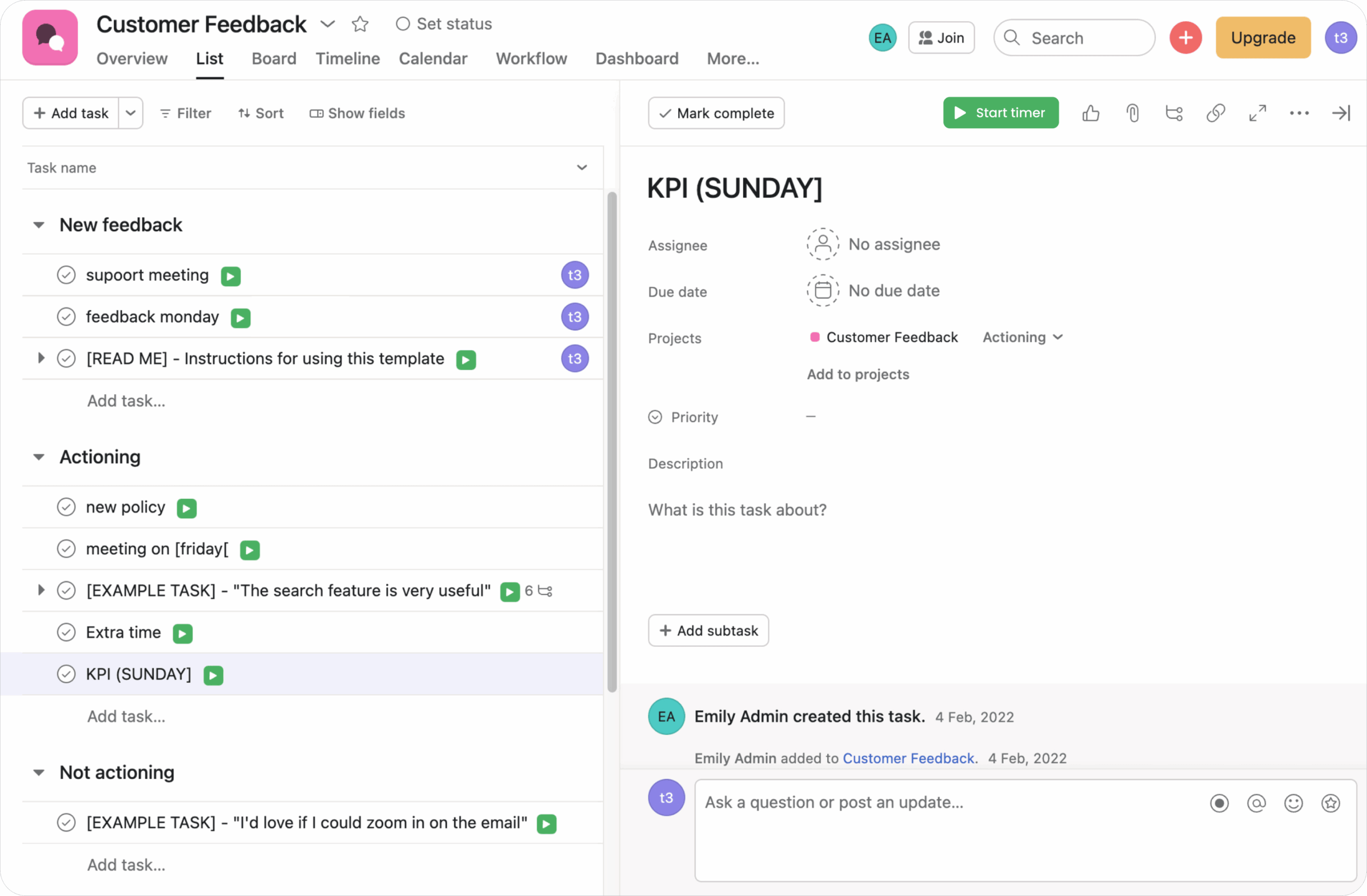Screen dimensions: 1367x896
Task: Expand subtasks of the search feature example task
Action: pyautogui.click(x=41, y=590)
